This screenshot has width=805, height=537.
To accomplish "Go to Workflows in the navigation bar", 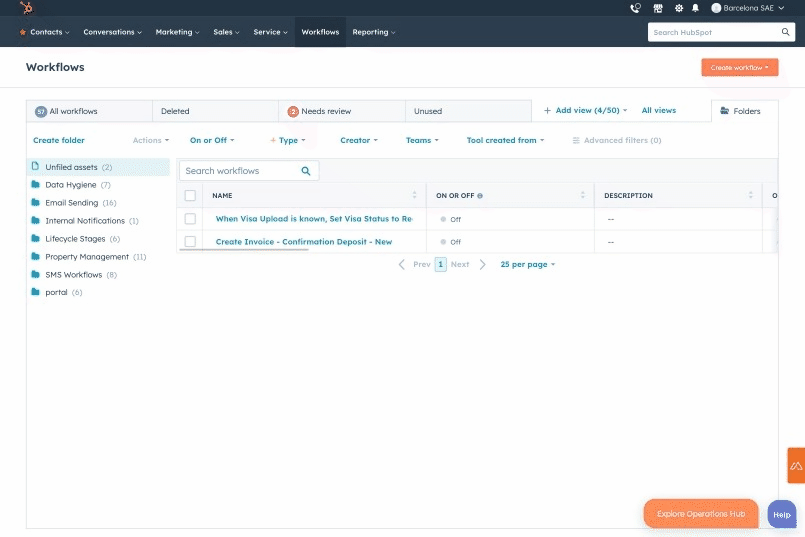I will (x=320, y=32).
